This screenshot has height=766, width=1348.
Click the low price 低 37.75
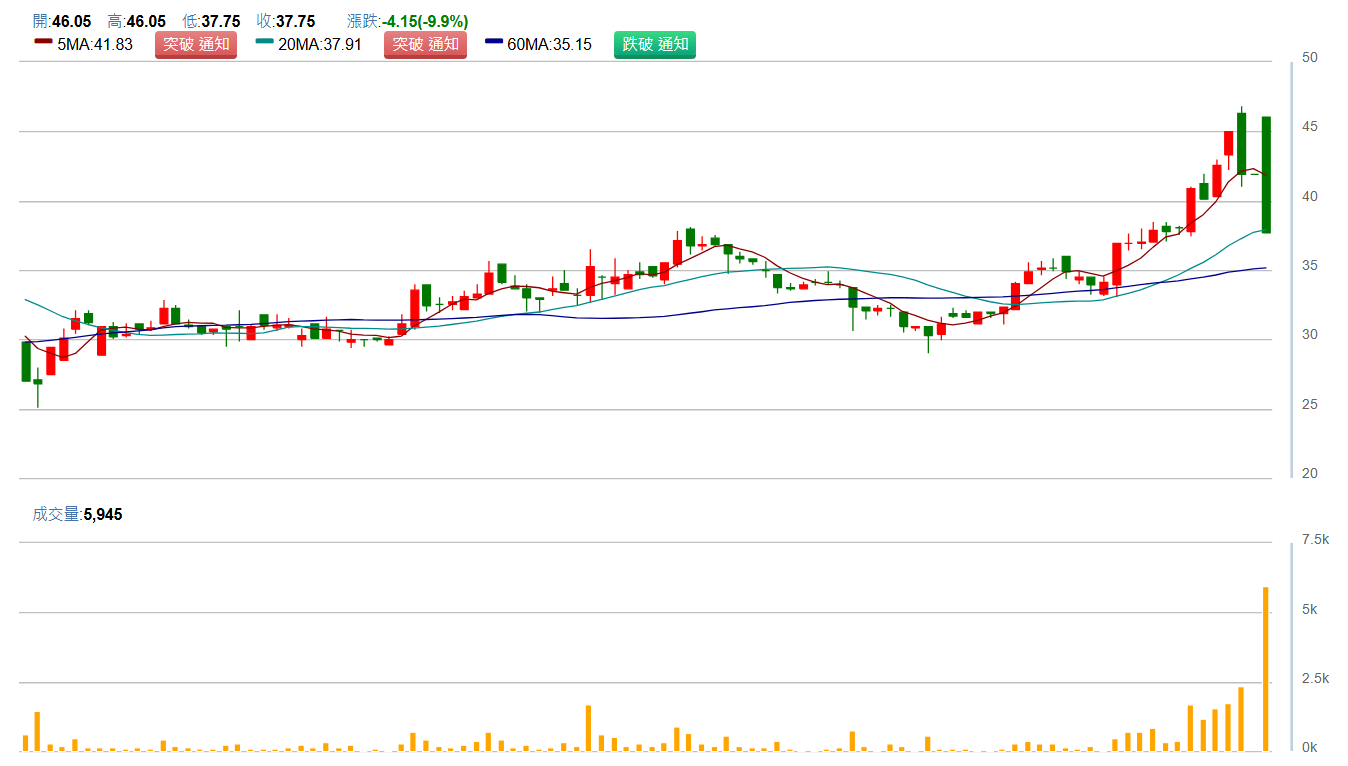coord(211,21)
